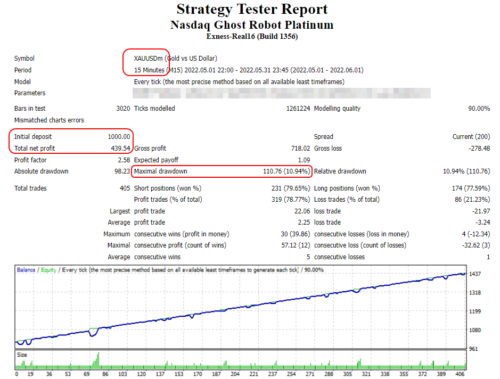
Task: Select largest loss trade value '-21.97'
Action: coord(481,211)
